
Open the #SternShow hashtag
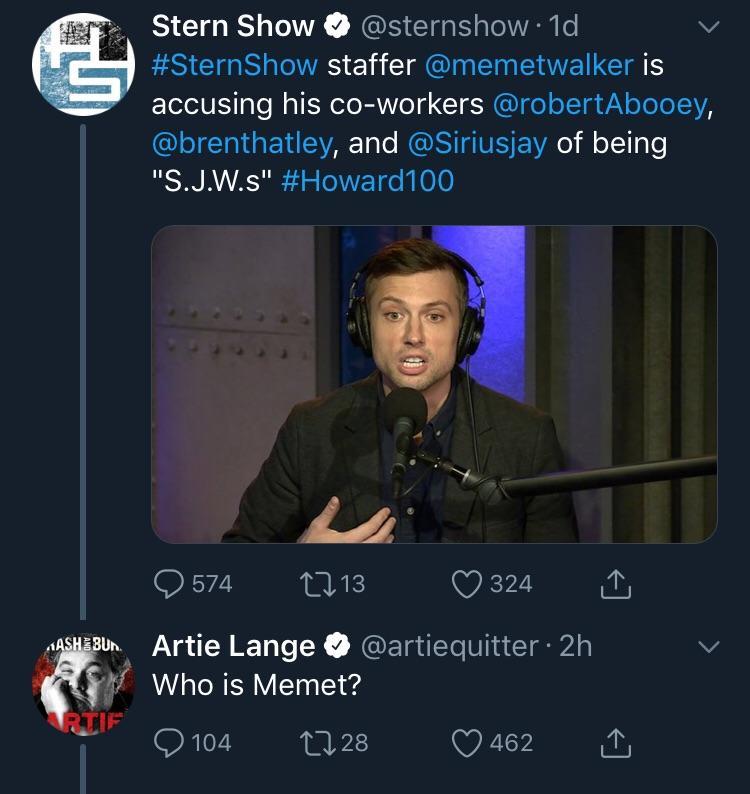(x=235, y=66)
